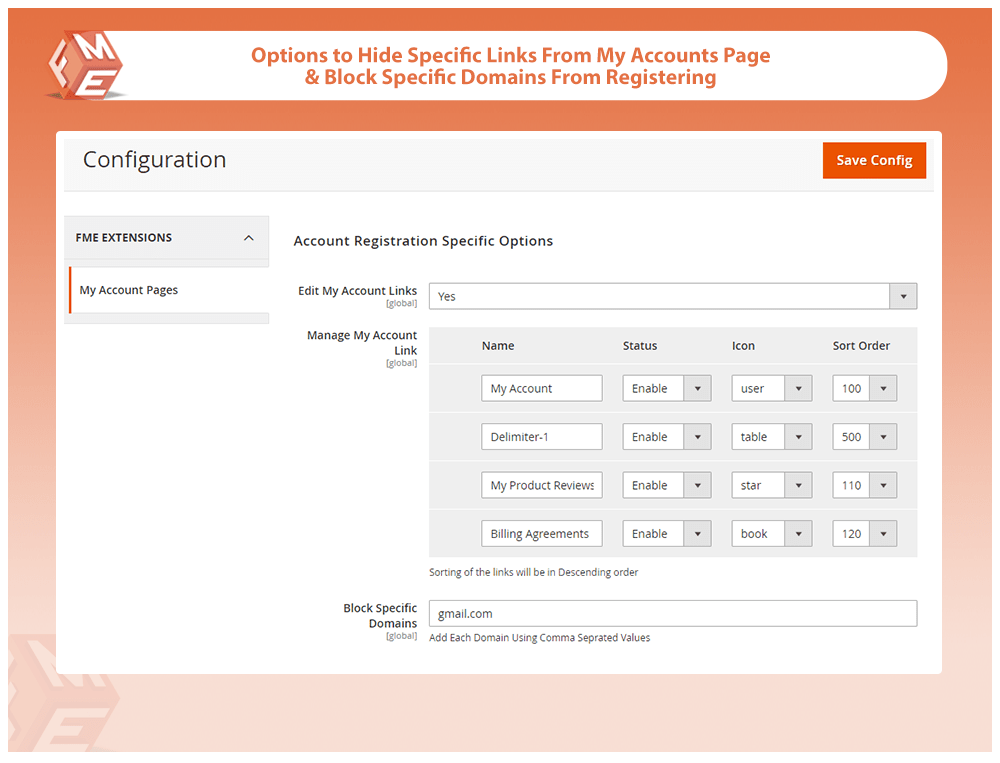Click the Block Specific Domains field

[672, 613]
